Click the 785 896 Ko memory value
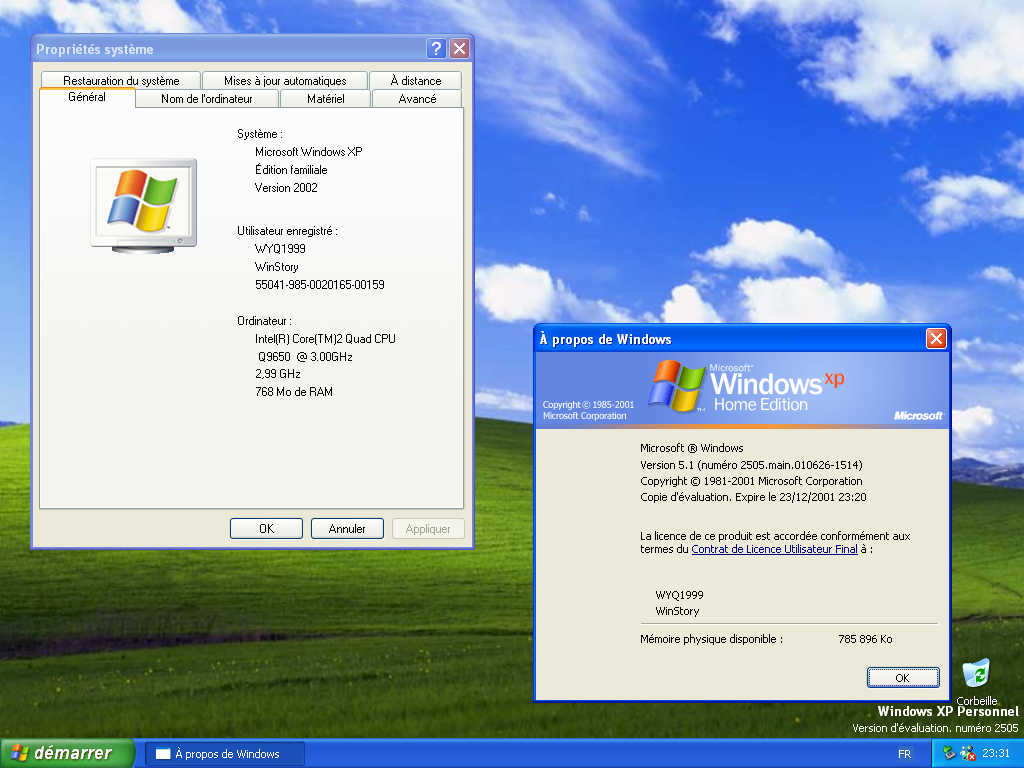The width and height of the screenshot is (1024, 768). point(865,639)
